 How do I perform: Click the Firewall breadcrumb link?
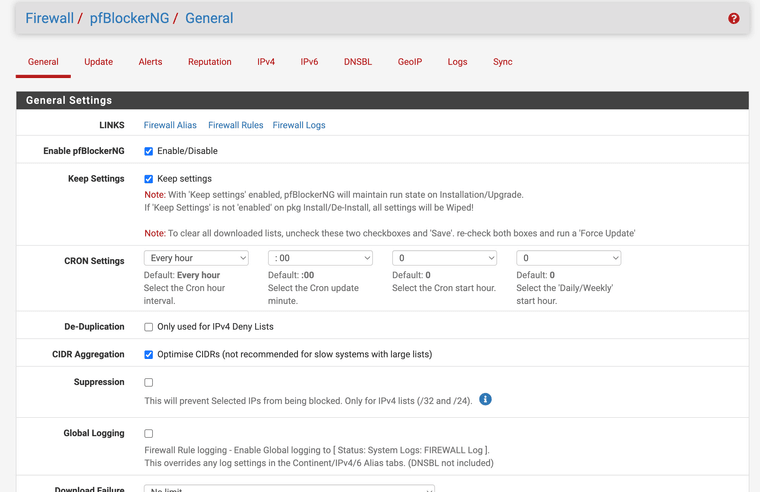click(49, 18)
